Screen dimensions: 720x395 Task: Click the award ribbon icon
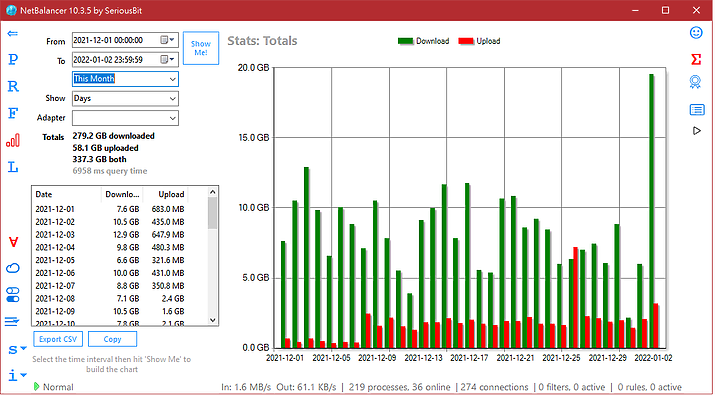point(695,82)
